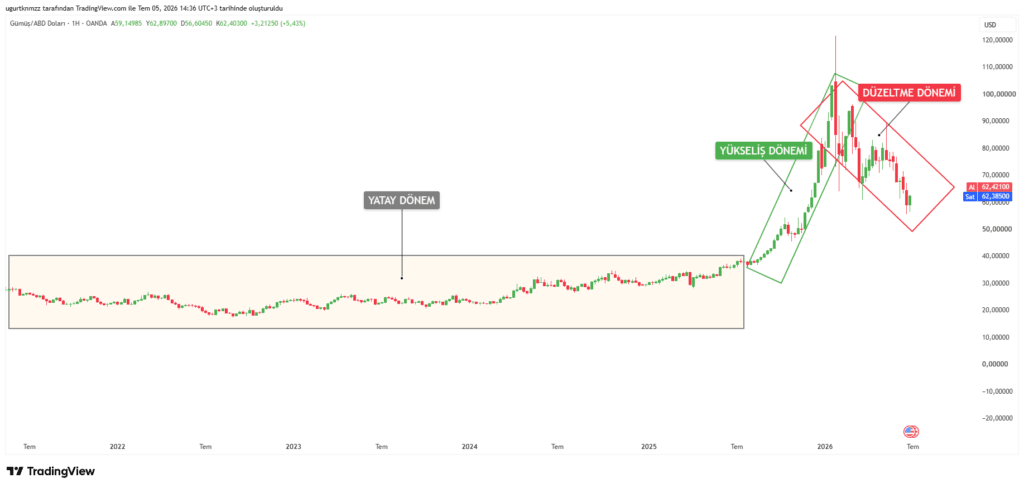Click the US flag economic event icon
Image resolution: width=1024 pixels, height=488 pixels.
[x=910, y=432]
